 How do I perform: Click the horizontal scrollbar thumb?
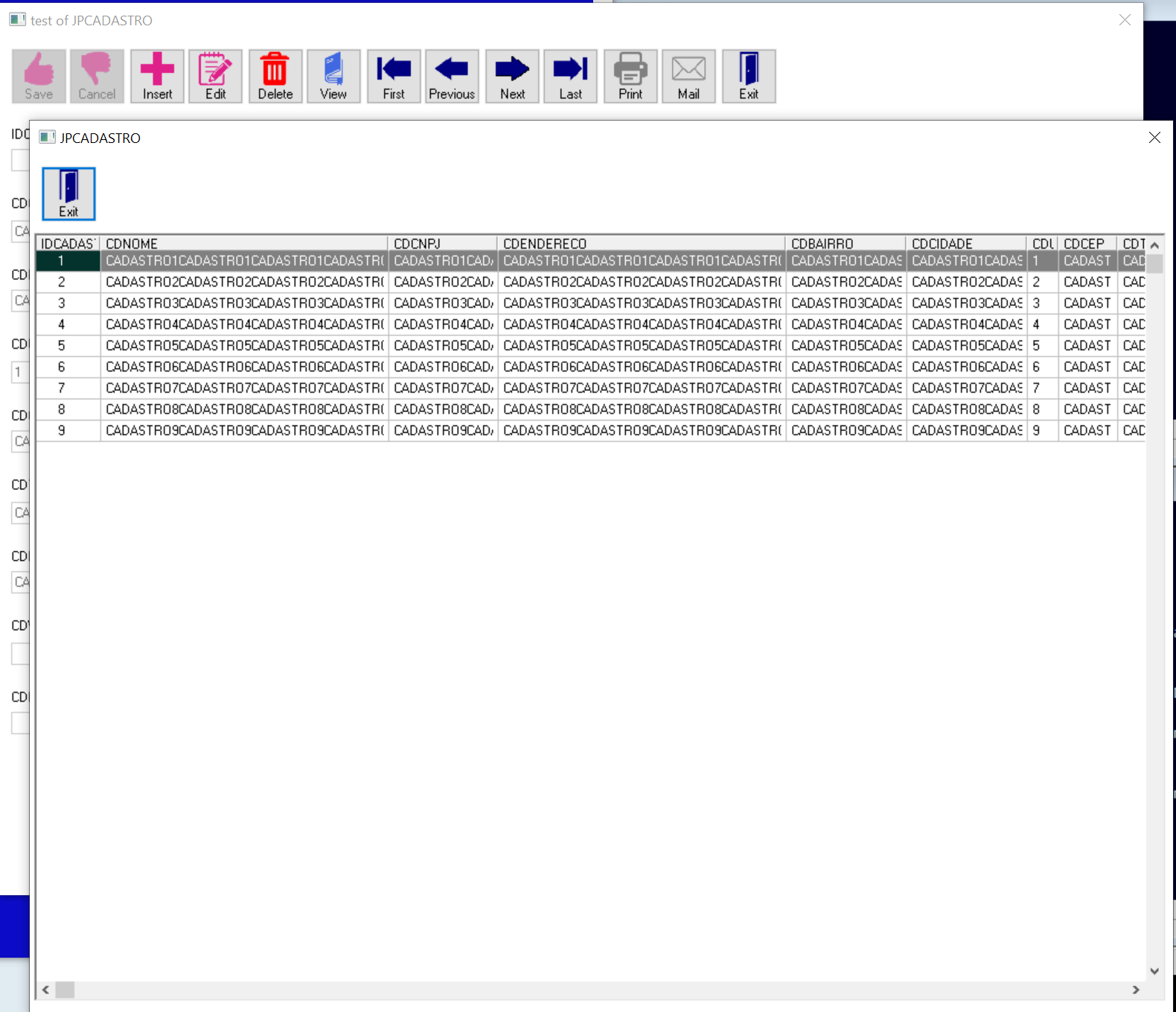(x=65, y=990)
